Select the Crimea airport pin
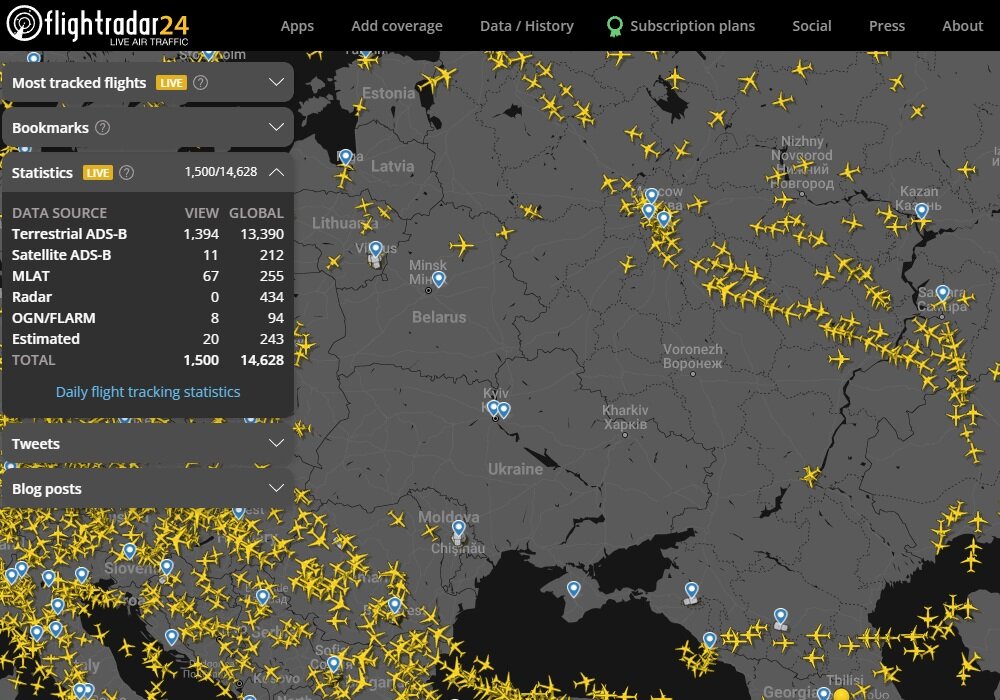This screenshot has height=700, width=1000. click(573, 589)
